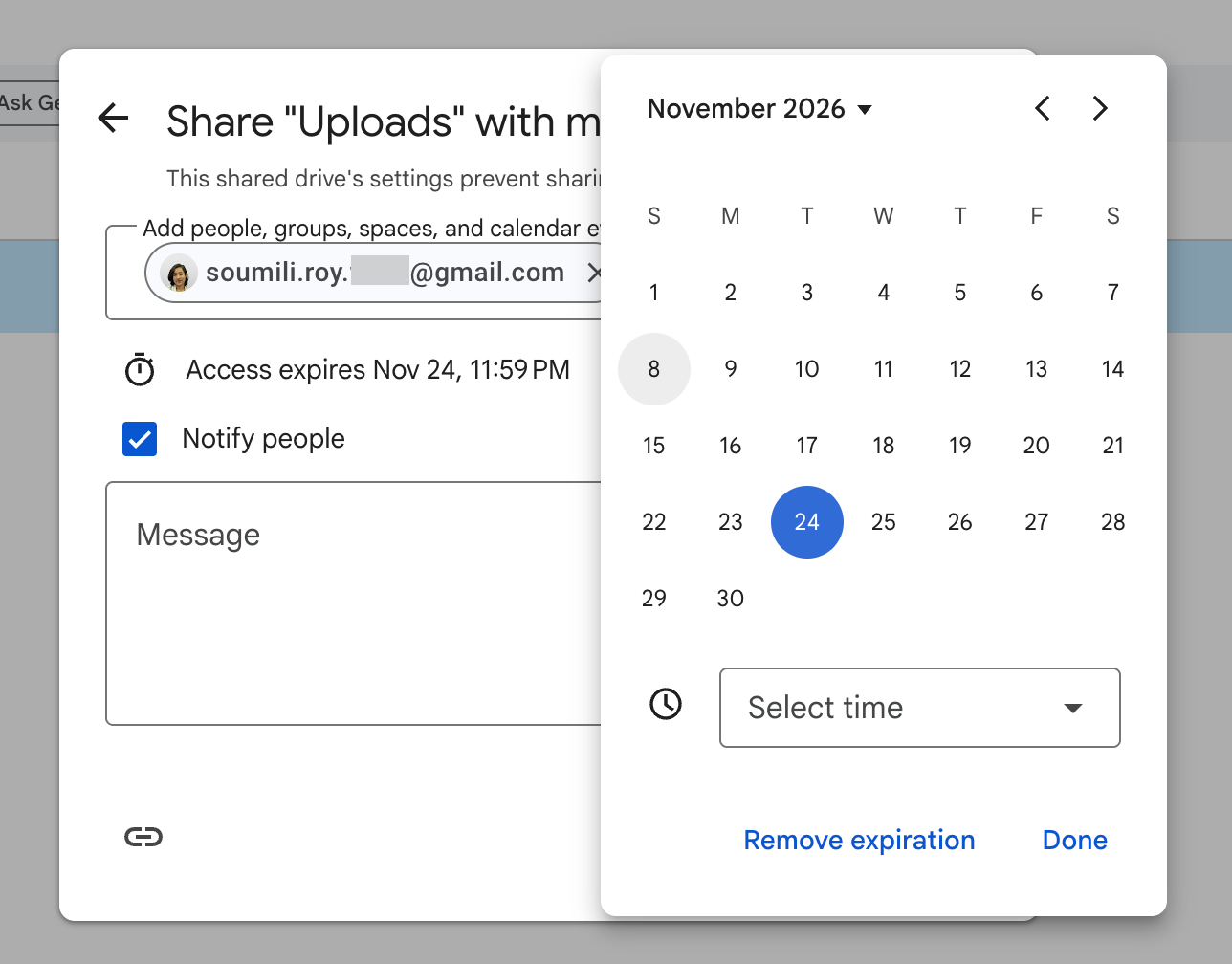Choose November 7 in the calendar
Screen dimensions: 1232x964
point(1112,293)
